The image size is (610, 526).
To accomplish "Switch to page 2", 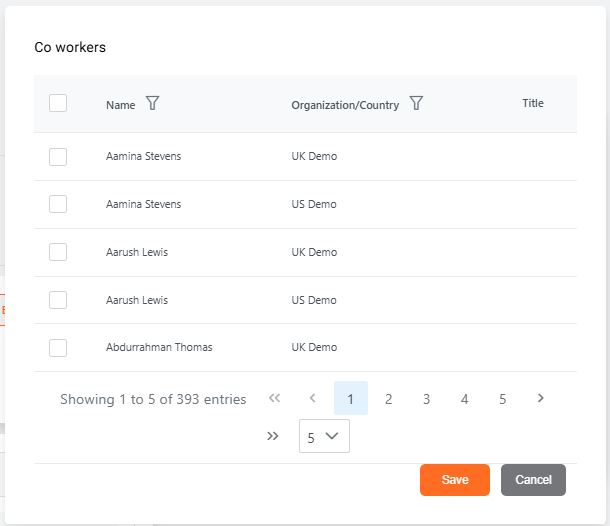I will pos(388,399).
